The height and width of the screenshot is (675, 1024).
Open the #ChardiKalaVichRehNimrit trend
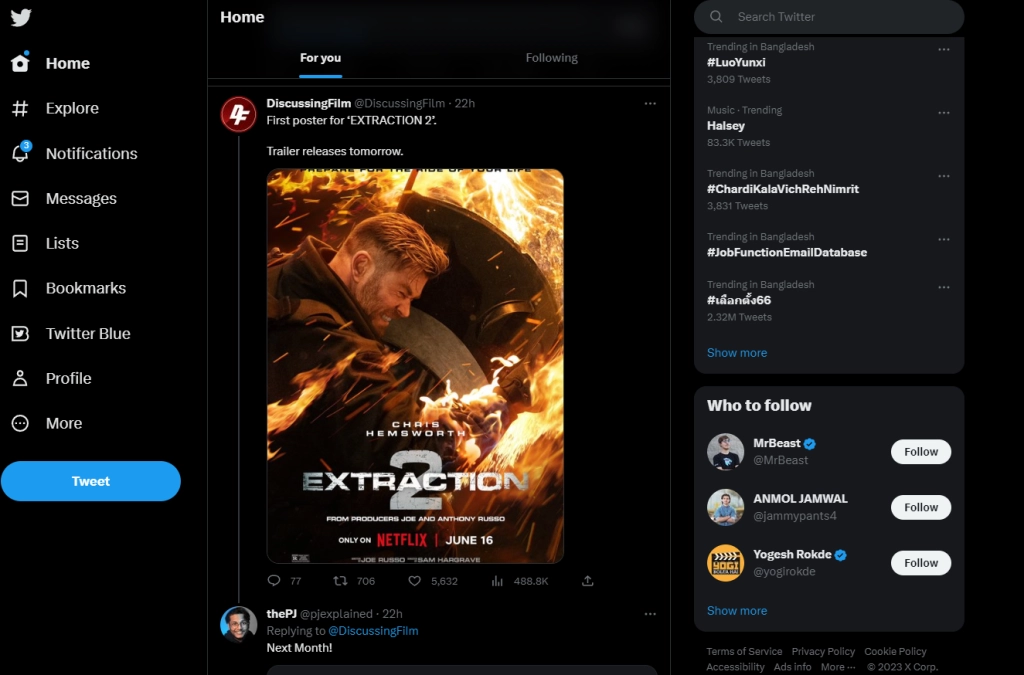click(782, 189)
